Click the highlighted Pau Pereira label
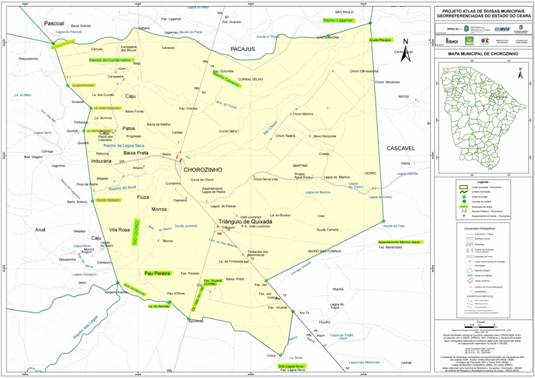535x378 pixels. point(157,273)
